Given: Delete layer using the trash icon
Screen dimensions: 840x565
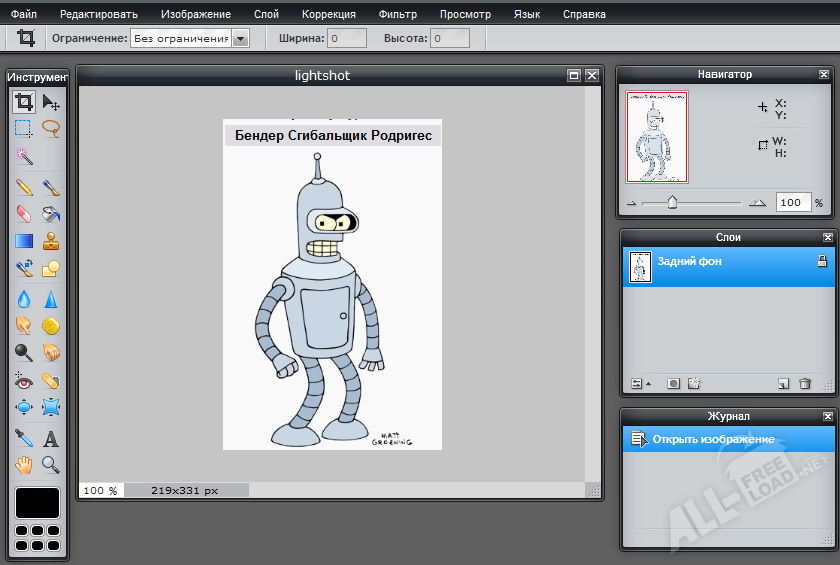Looking at the screenshot, I should tap(805, 383).
